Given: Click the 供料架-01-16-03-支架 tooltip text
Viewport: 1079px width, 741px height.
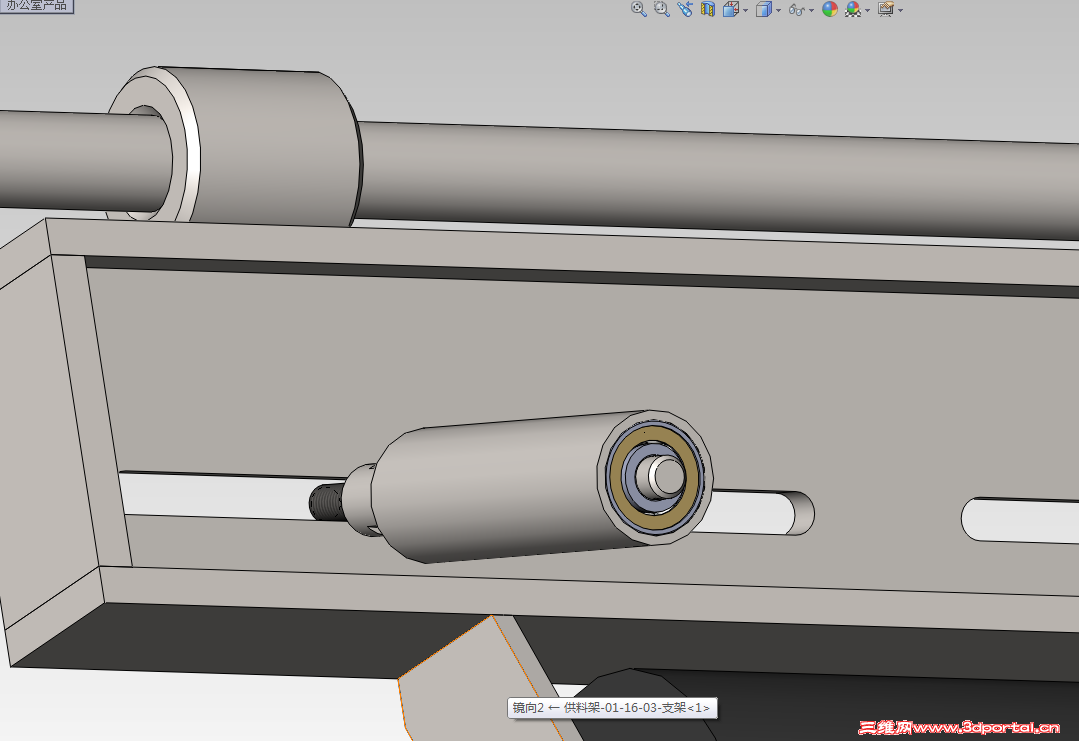Looking at the screenshot, I should 637,707.
